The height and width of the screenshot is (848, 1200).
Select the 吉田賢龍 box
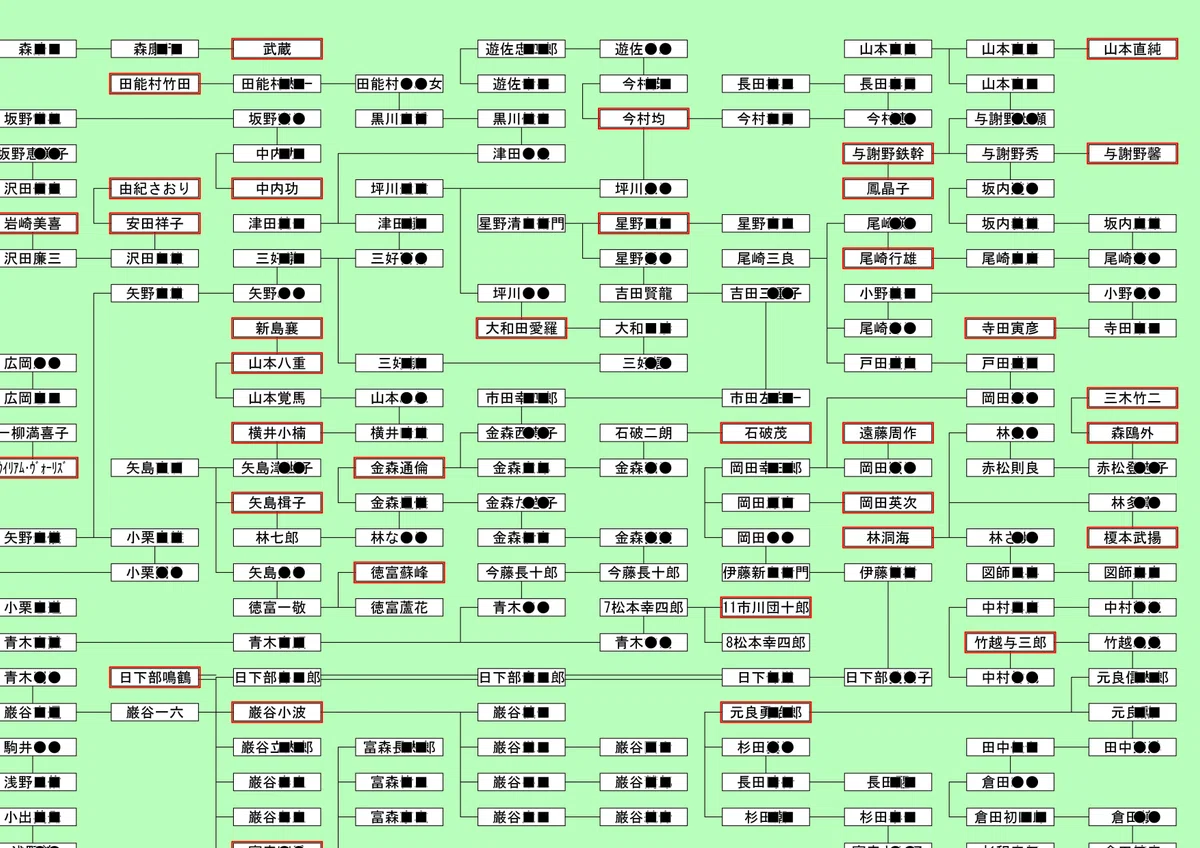pyautogui.click(x=643, y=293)
